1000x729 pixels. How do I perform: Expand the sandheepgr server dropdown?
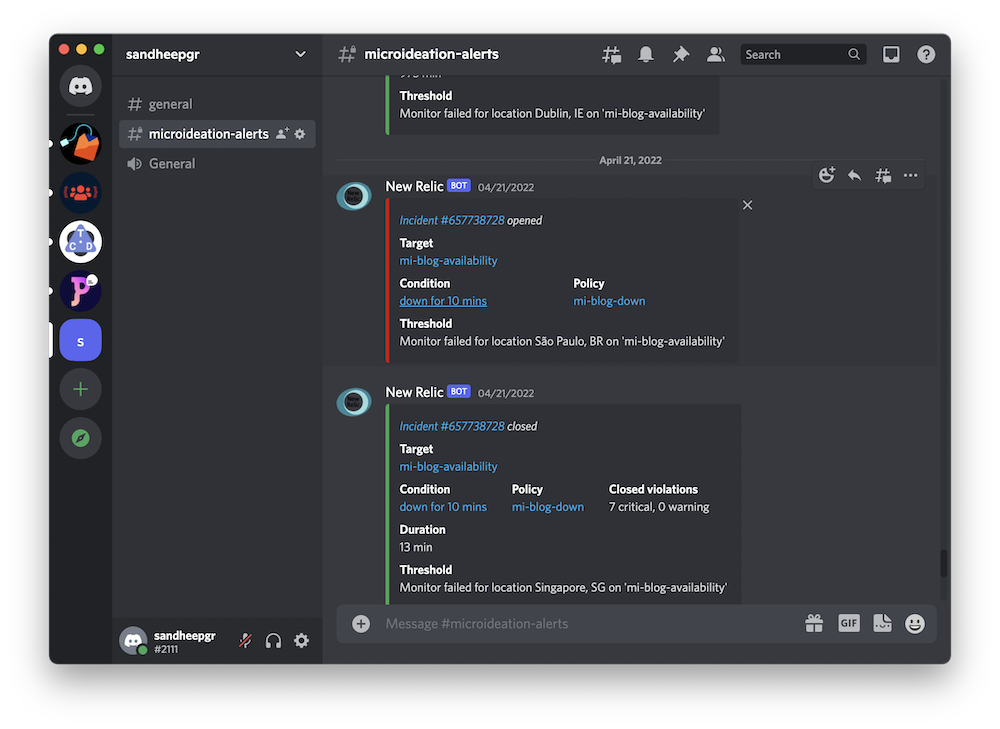tap(300, 54)
